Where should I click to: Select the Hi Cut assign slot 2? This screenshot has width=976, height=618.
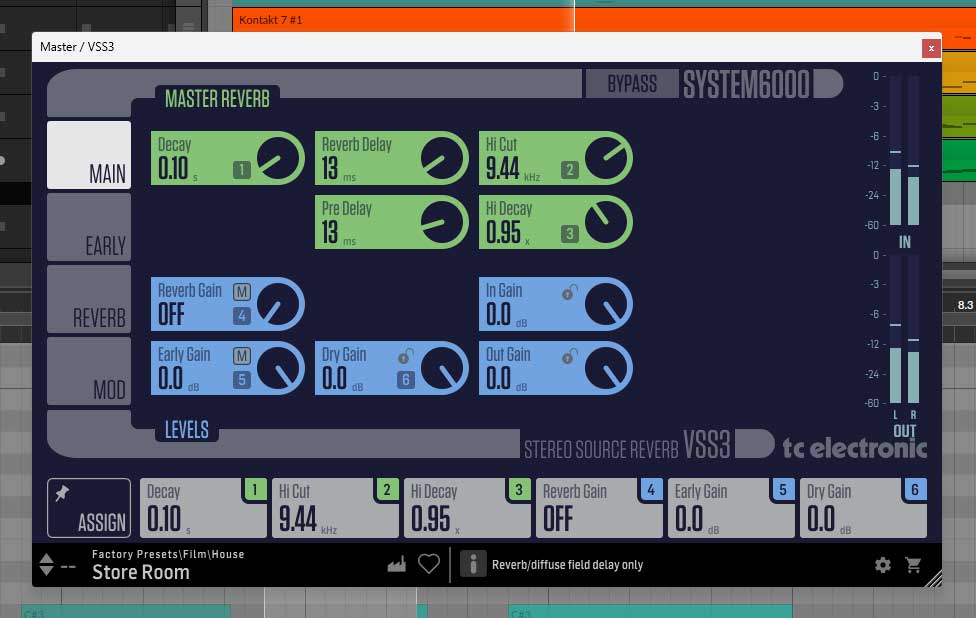point(336,508)
